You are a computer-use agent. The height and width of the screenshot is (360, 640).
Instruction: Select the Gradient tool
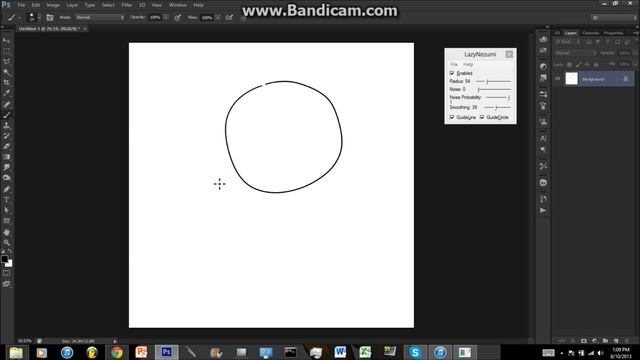tap(7, 157)
